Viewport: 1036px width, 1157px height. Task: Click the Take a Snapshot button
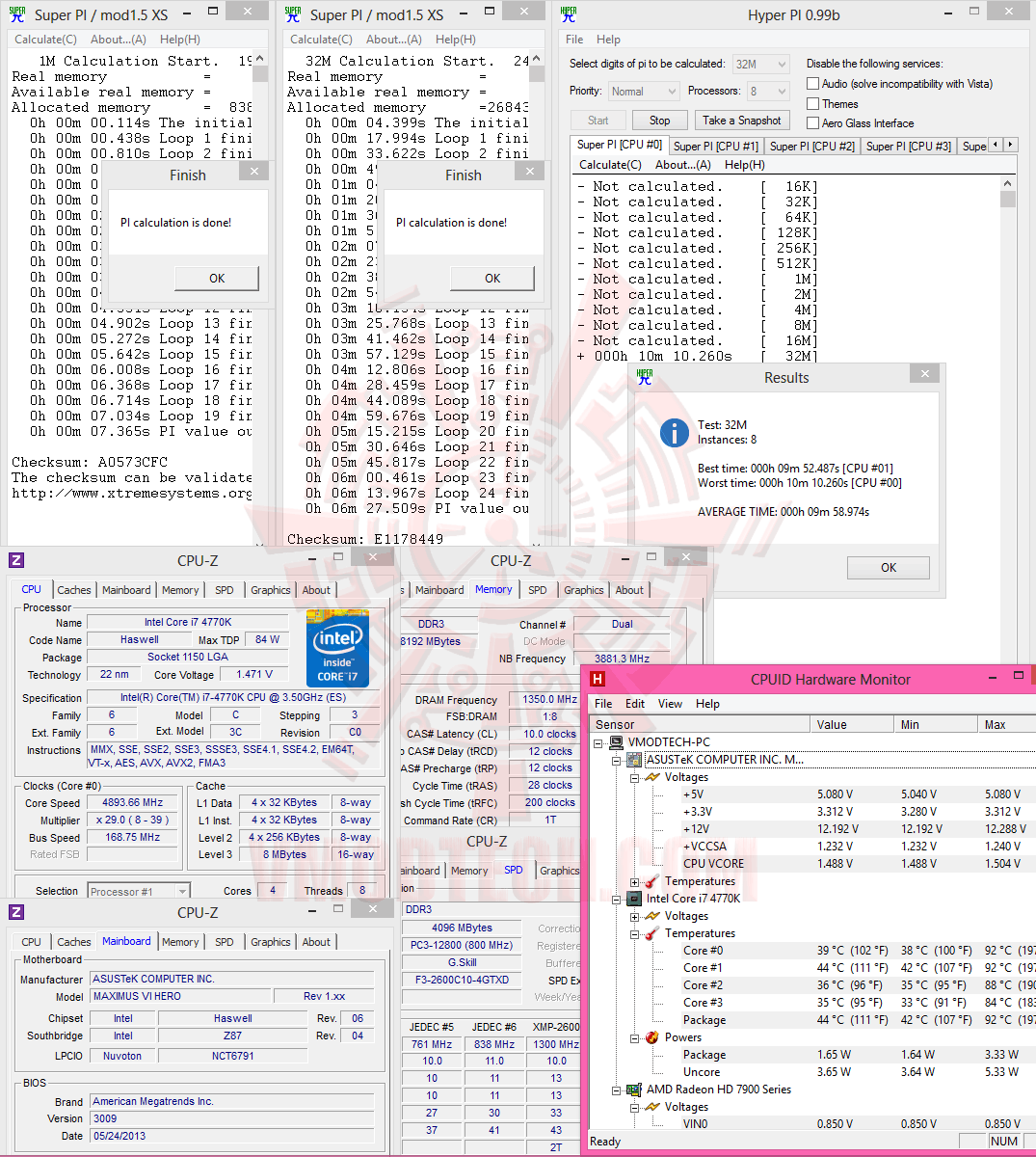pyautogui.click(x=741, y=121)
